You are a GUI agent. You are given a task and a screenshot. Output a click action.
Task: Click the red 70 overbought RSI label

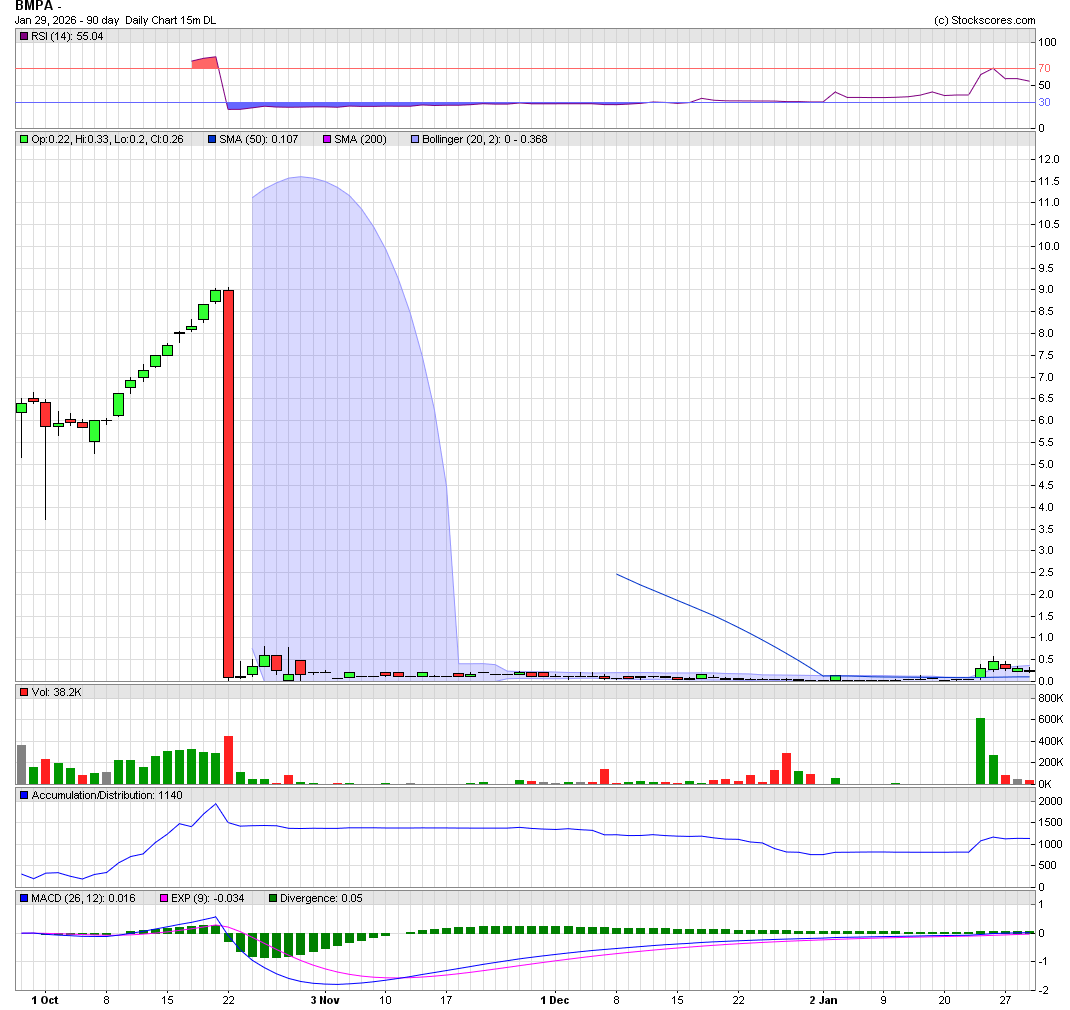[1044, 68]
